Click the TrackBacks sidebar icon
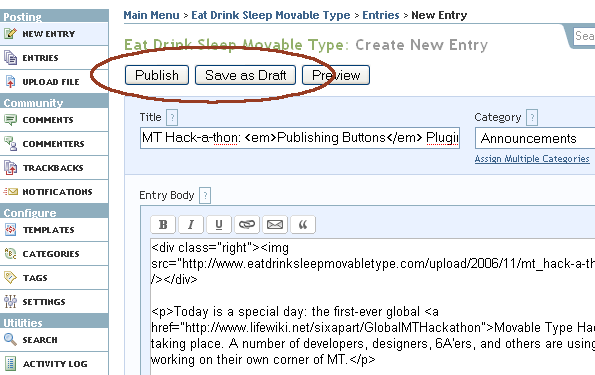Screen dimensions: 595x375 [x=10, y=167]
